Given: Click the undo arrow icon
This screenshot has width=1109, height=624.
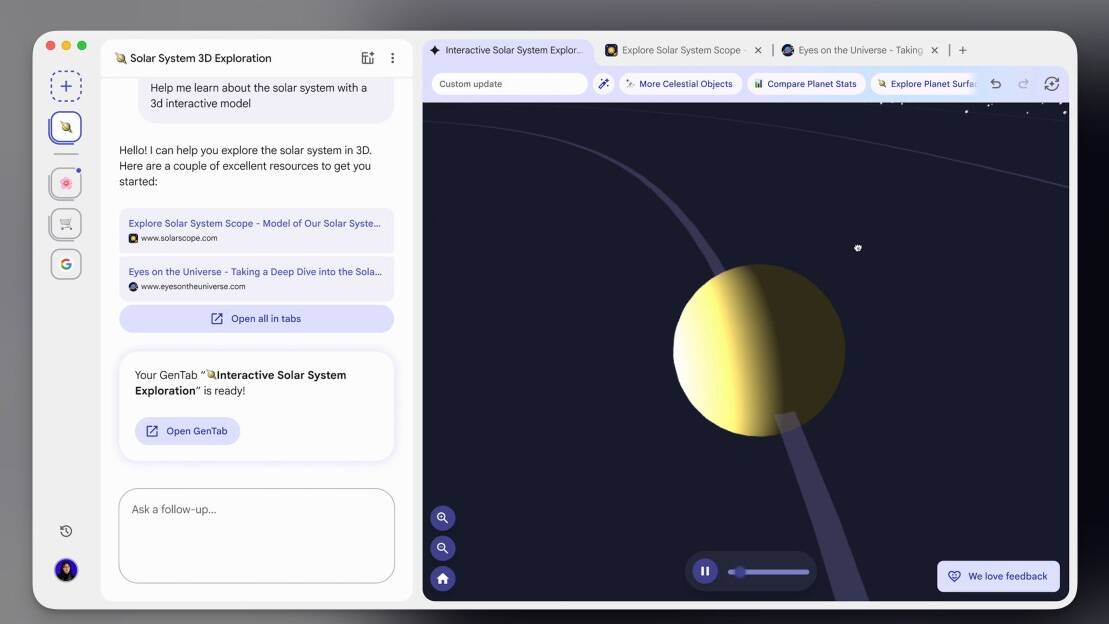Looking at the screenshot, I should pyautogui.click(x=995, y=84).
